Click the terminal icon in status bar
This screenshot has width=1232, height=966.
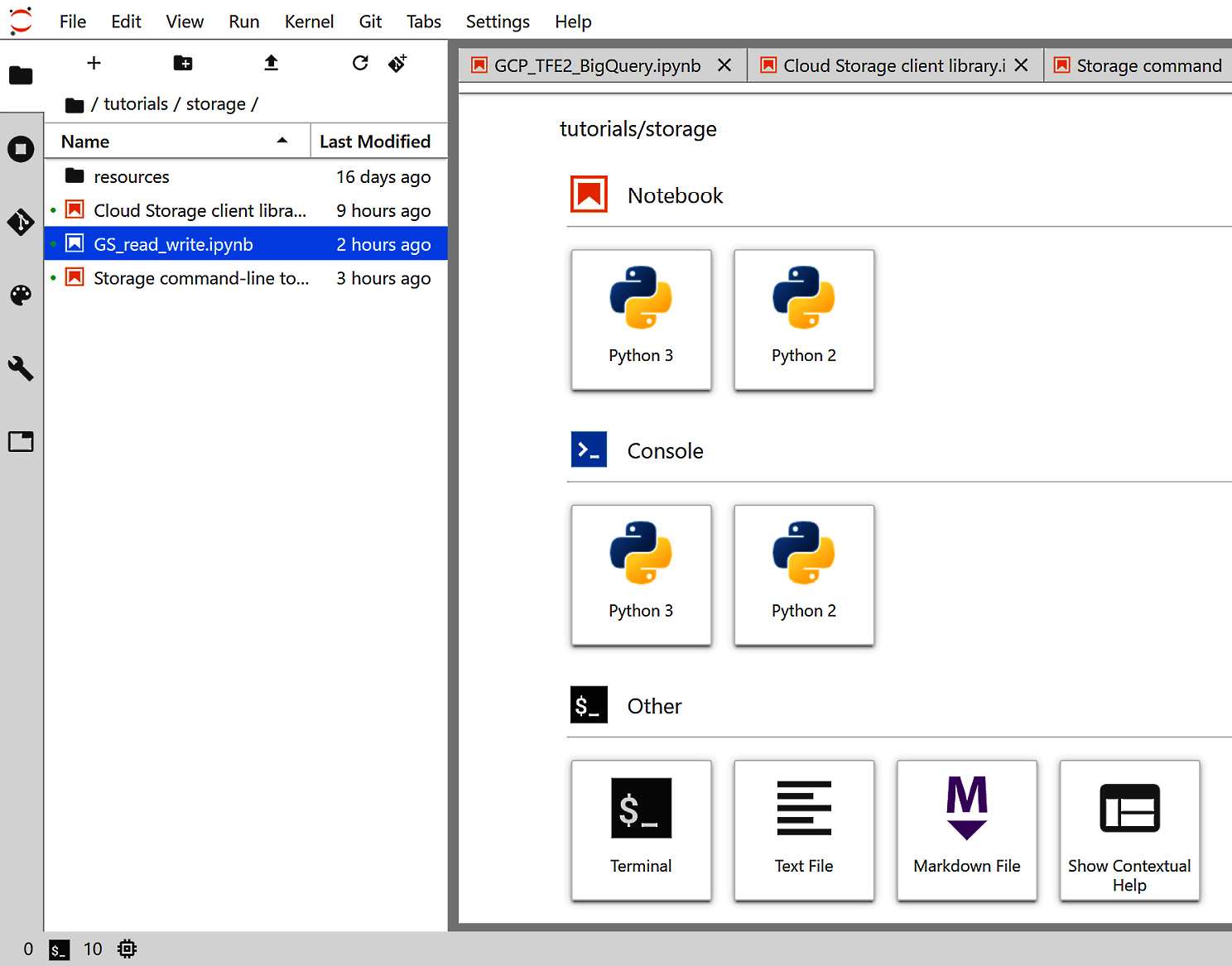(59, 949)
